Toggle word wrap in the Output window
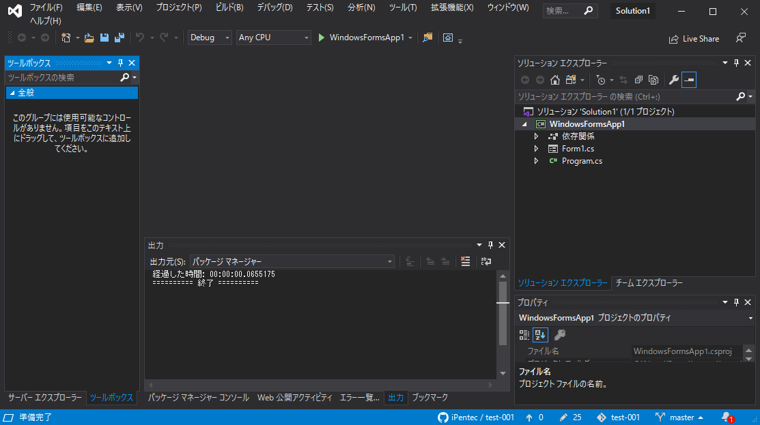The height and width of the screenshot is (425, 760). point(486,262)
